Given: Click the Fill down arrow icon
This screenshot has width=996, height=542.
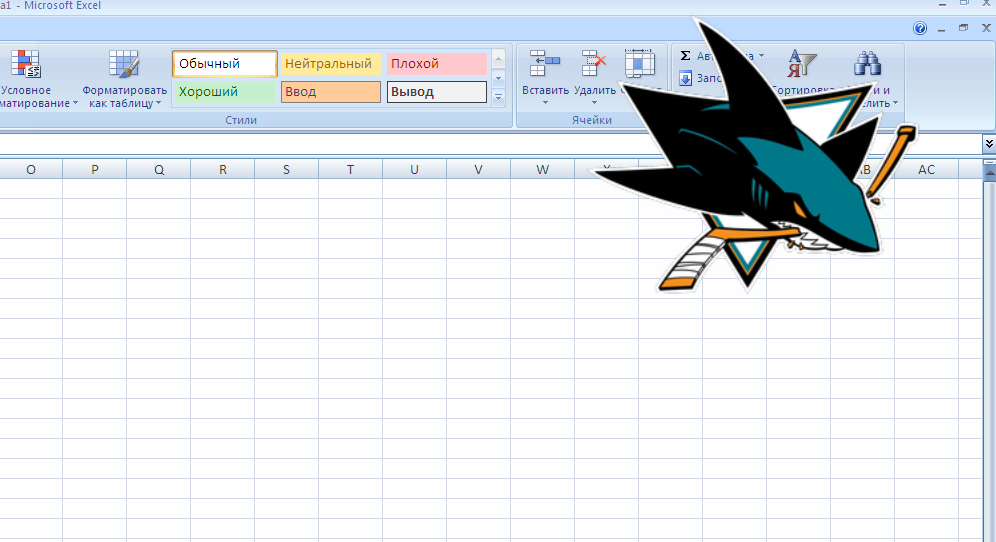Looking at the screenshot, I should [x=685, y=78].
